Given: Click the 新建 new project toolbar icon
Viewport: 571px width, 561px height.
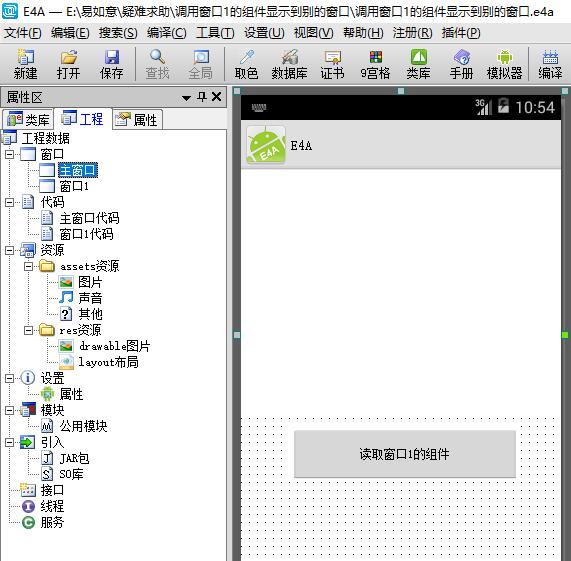Looking at the screenshot, I should tap(25, 65).
